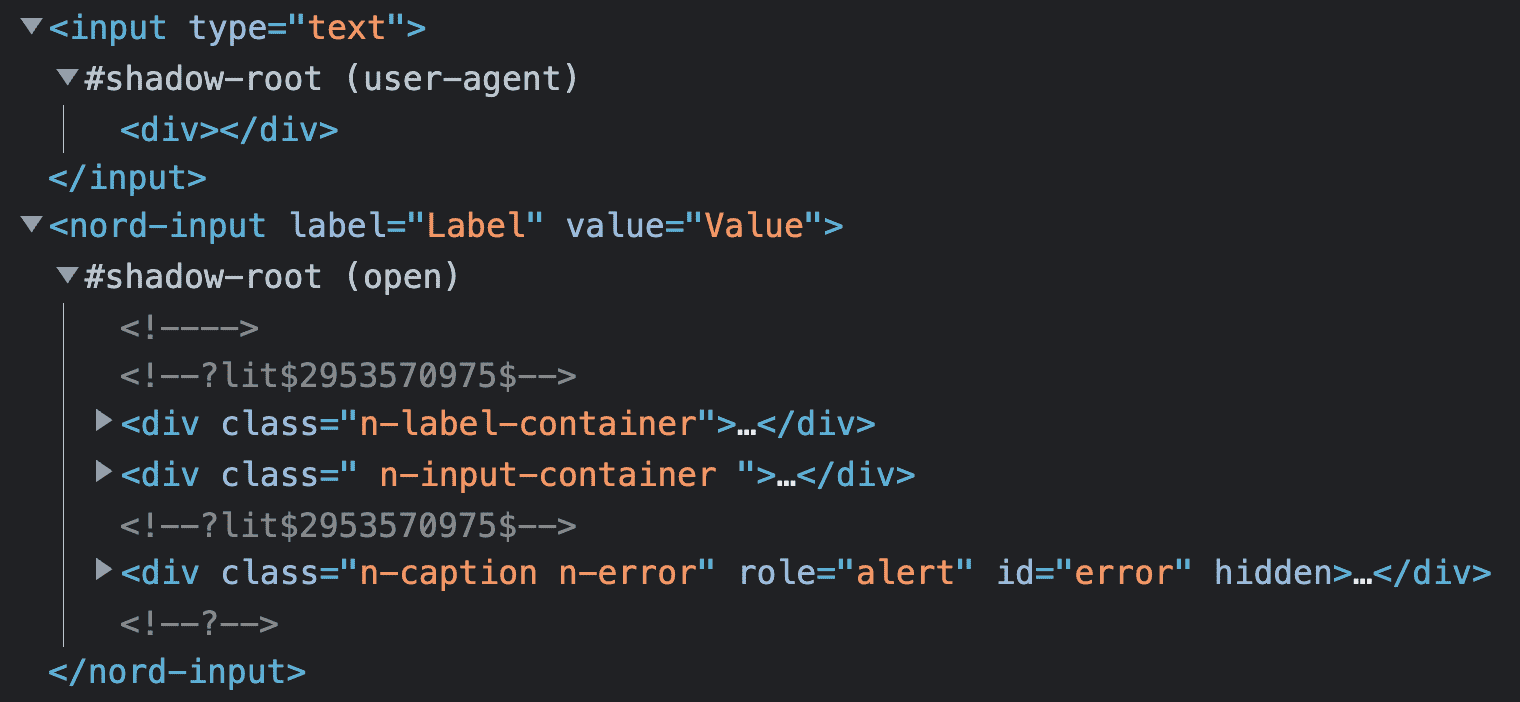Screen dimensions: 1520x702
Task: Expand the n-input-container div
Action: point(103,471)
